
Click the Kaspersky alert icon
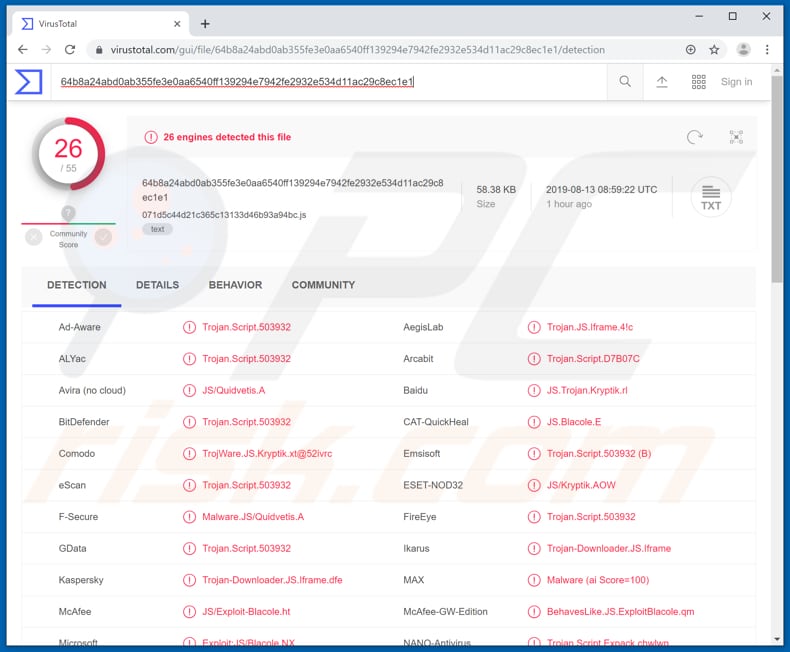tap(189, 580)
